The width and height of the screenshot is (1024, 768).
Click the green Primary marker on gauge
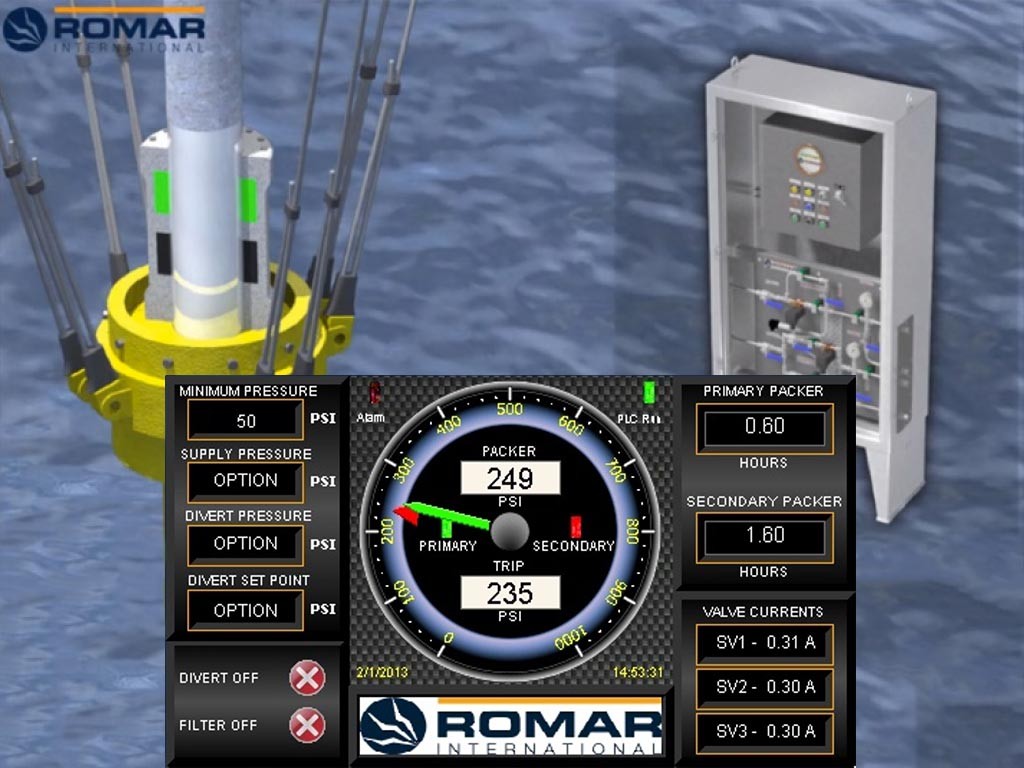click(447, 528)
